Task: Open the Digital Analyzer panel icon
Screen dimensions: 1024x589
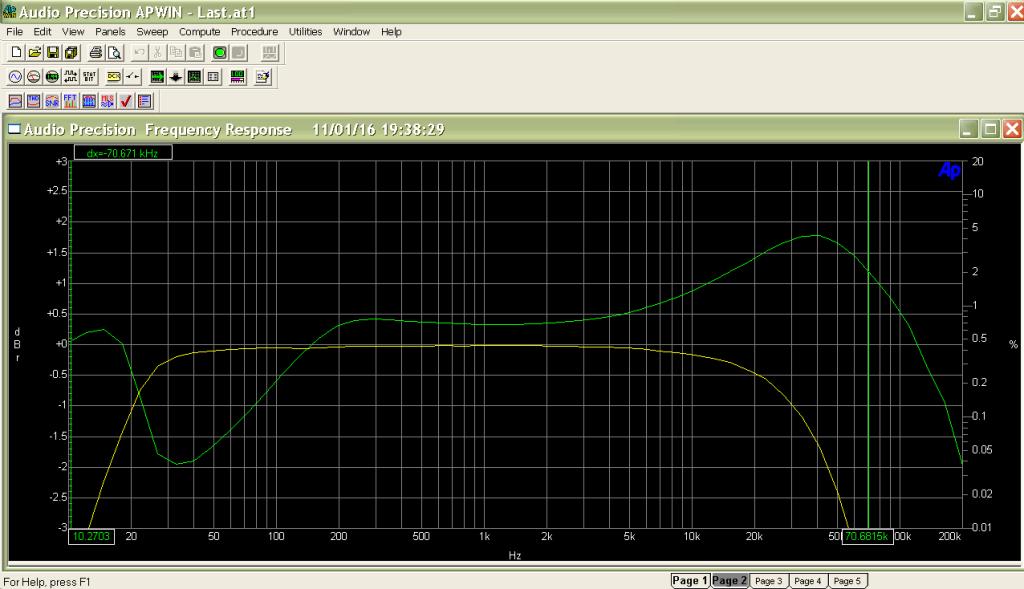Action: point(52,77)
